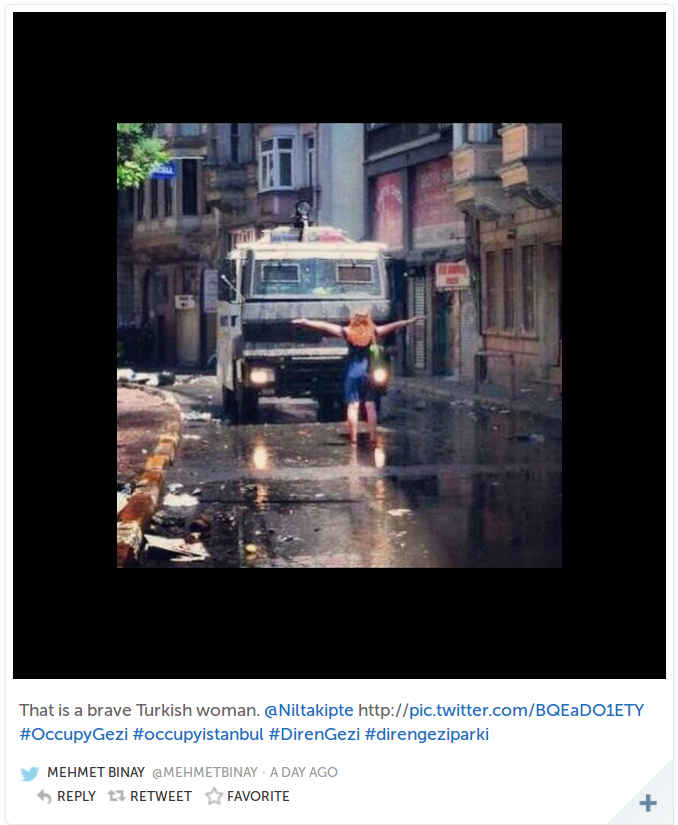Image resolution: width=678 pixels, height=825 pixels.
Task: Follow the #direngeziparki hashtag
Action: tap(427, 734)
